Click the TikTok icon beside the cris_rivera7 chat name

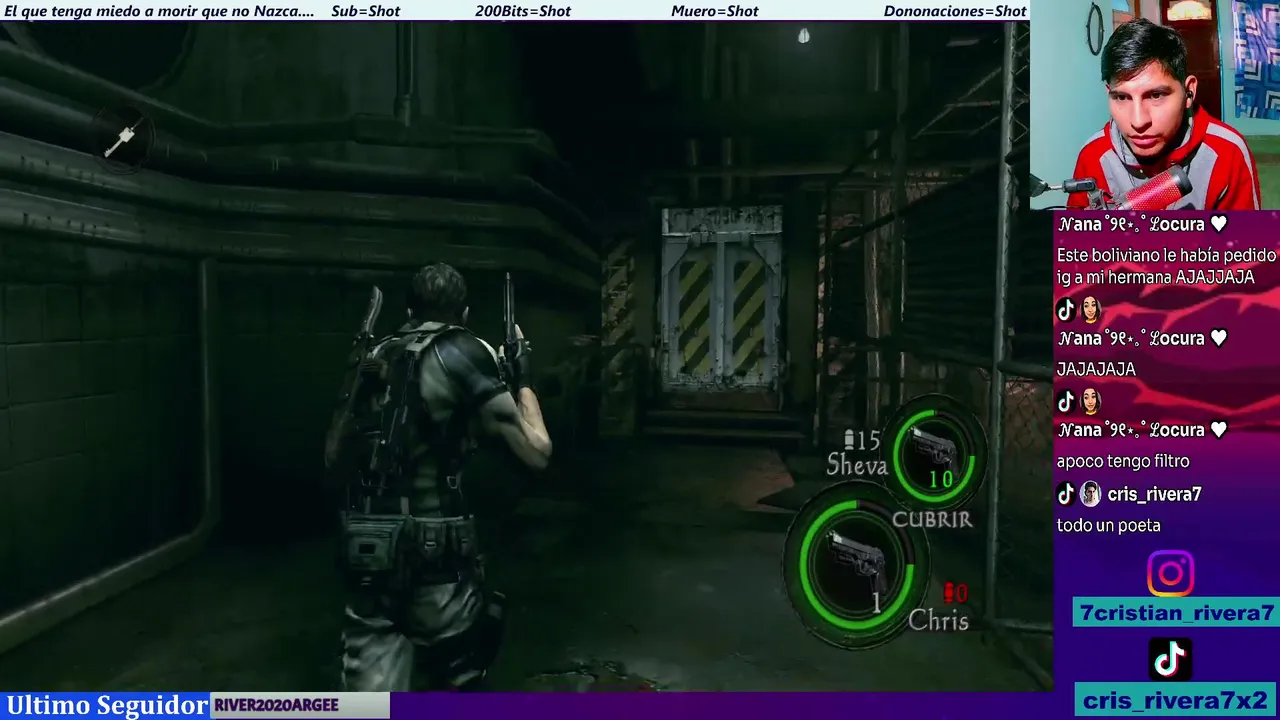click(1066, 493)
